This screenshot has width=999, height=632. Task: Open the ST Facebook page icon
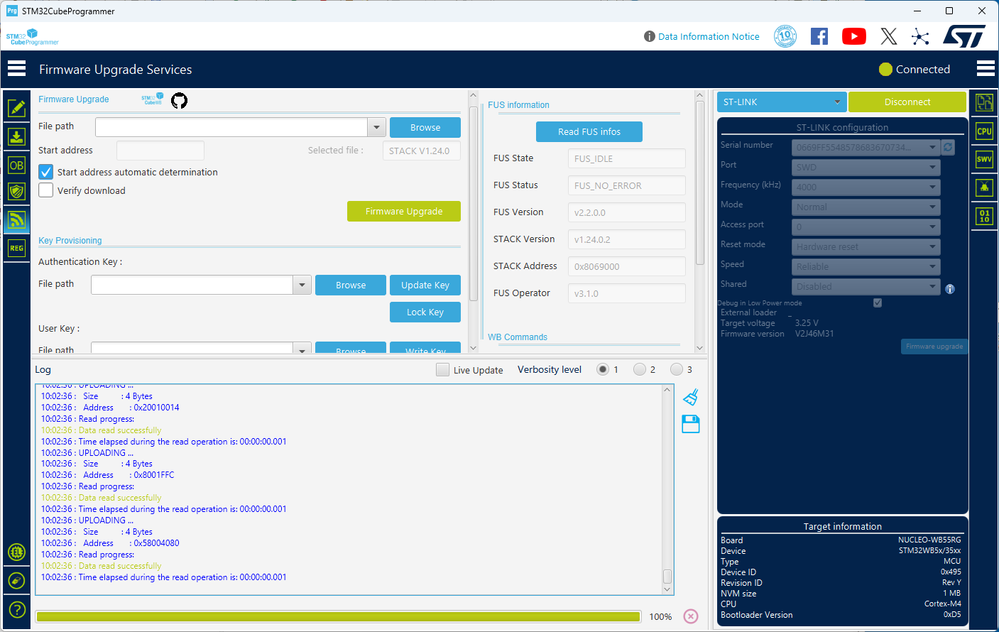(x=819, y=36)
